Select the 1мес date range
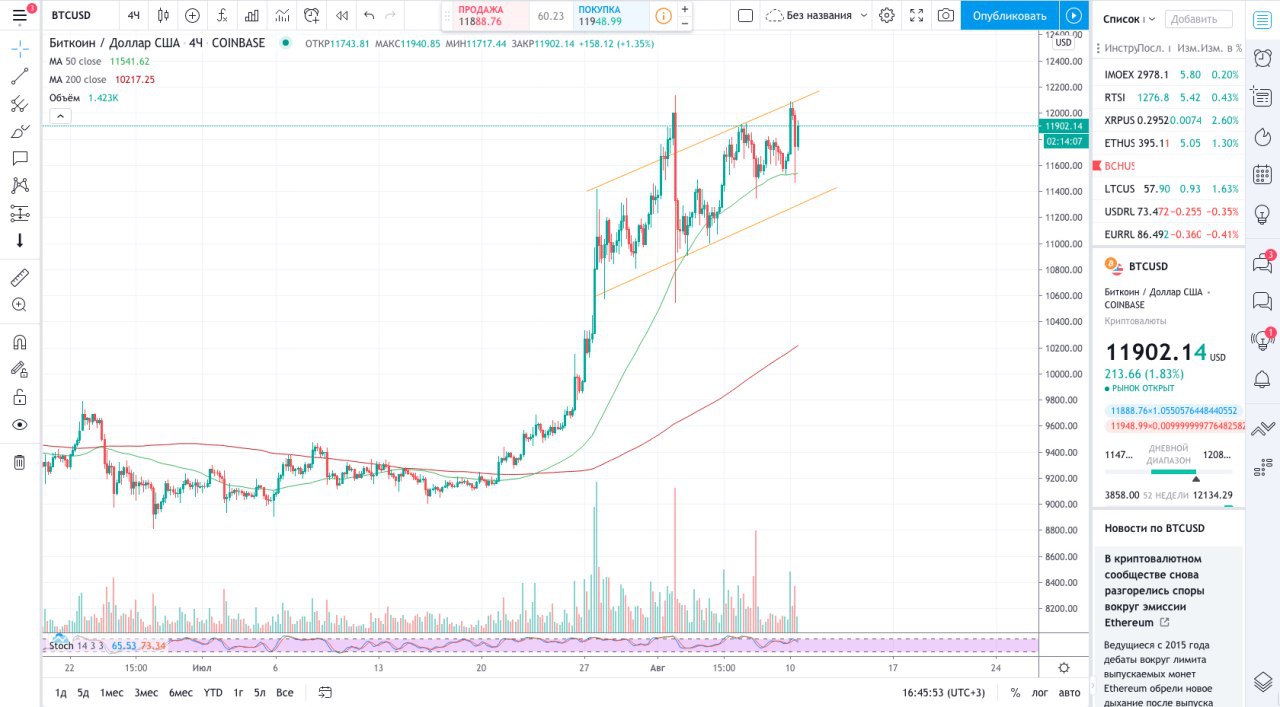1280x707 pixels. pos(111,692)
